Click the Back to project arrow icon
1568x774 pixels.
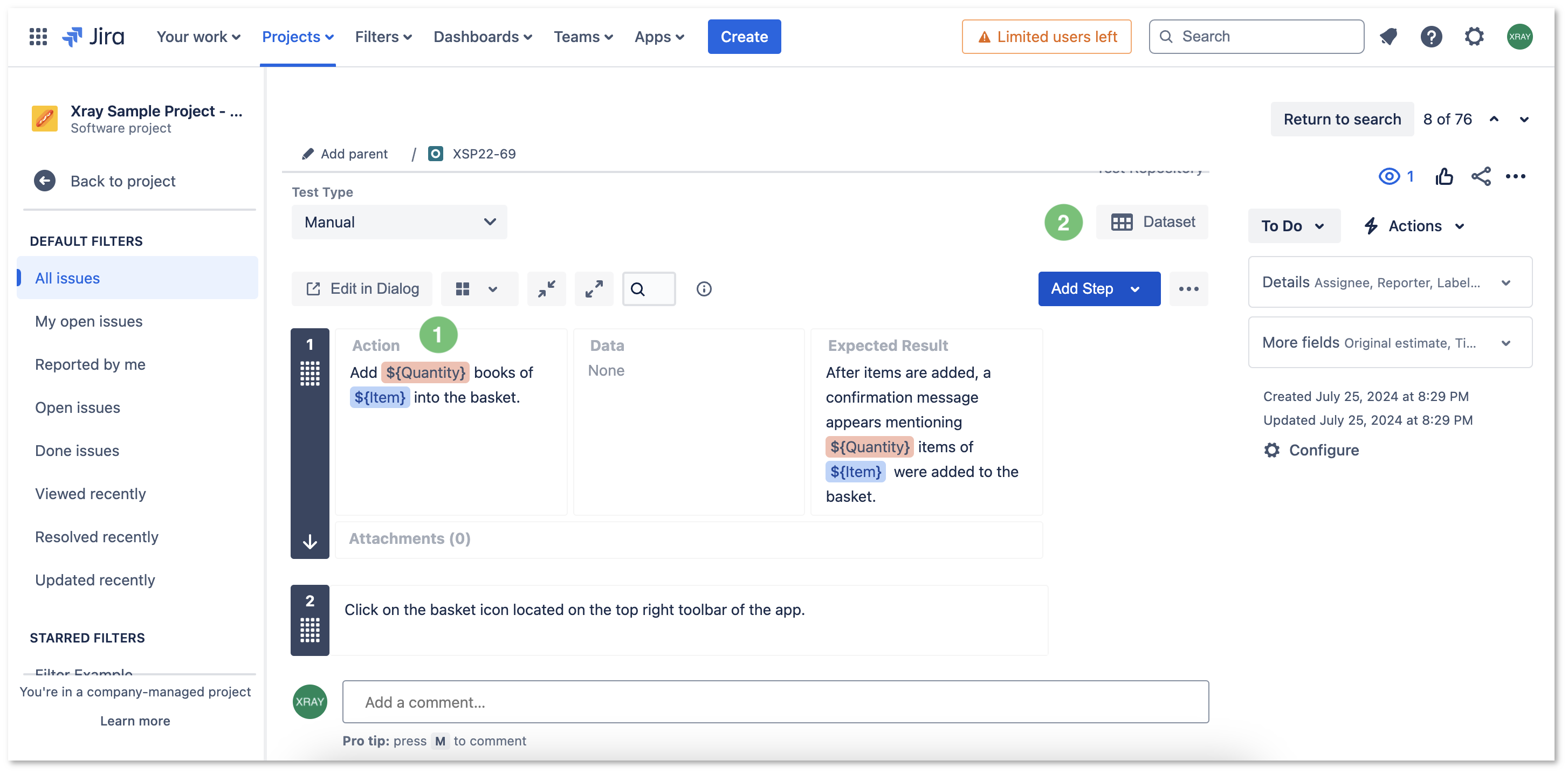[x=44, y=181]
